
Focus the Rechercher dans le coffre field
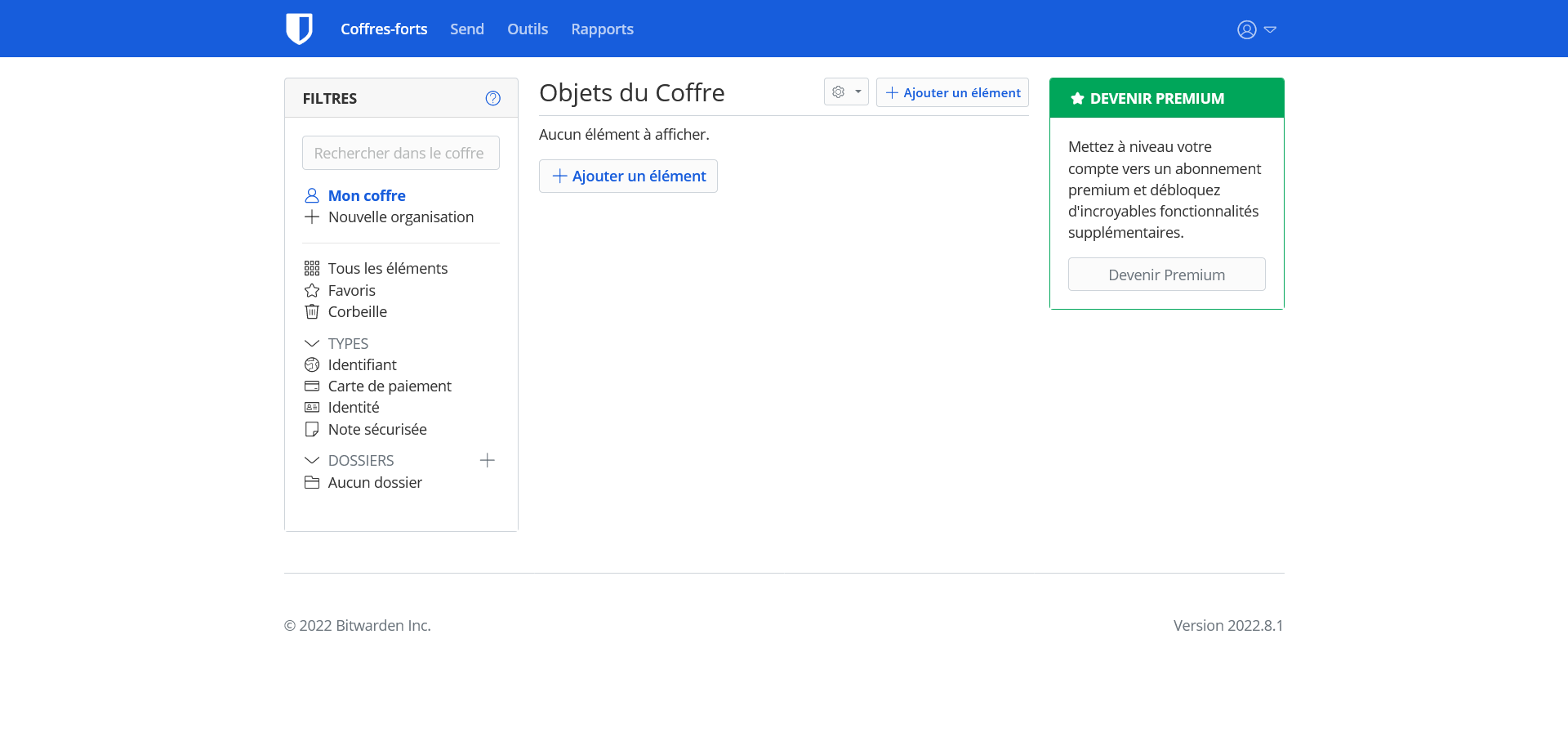(400, 153)
